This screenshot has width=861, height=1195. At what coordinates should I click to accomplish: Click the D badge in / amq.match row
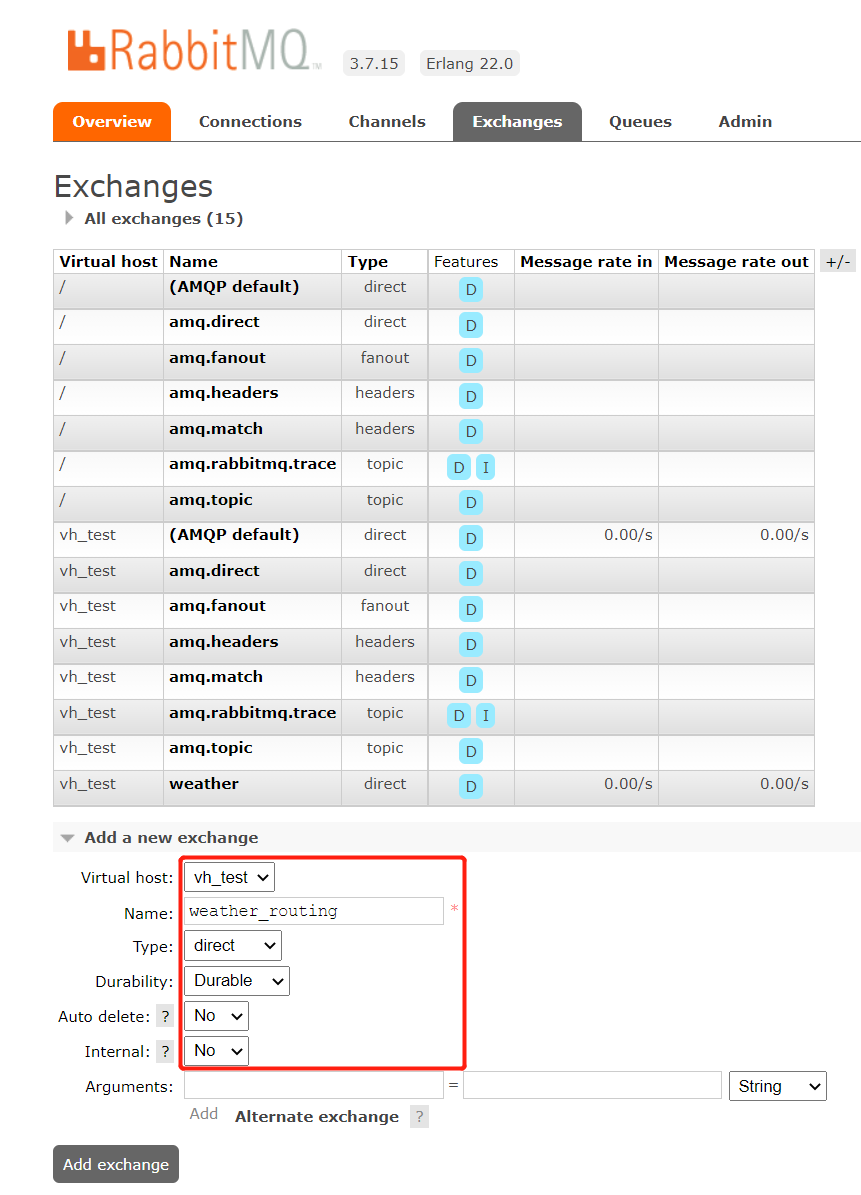(471, 431)
